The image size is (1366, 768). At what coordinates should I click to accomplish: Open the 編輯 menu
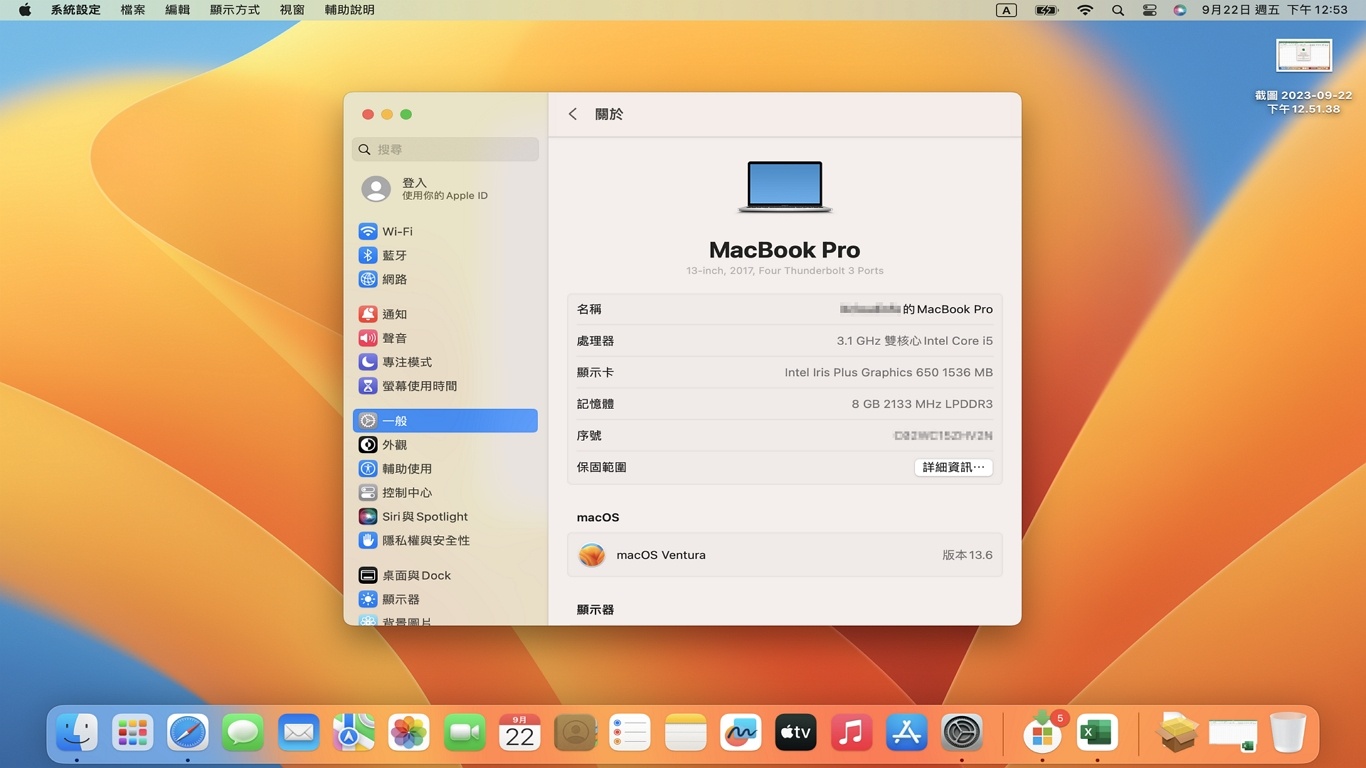click(177, 10)
